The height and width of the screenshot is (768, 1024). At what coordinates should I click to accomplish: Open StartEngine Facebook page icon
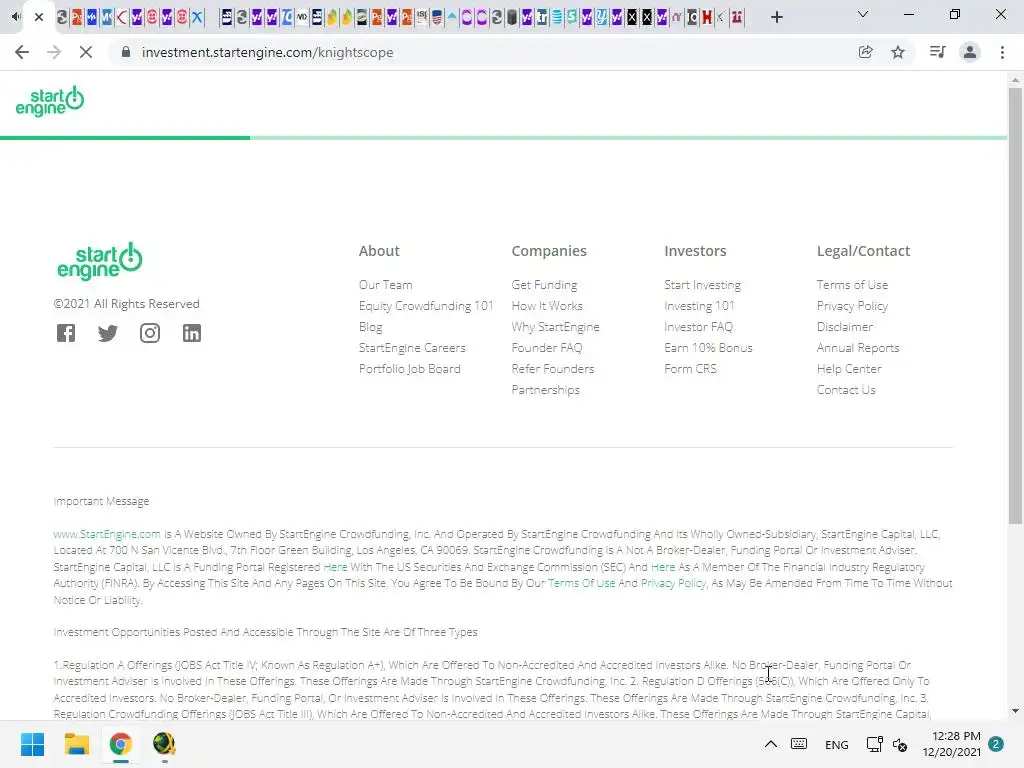66,333
